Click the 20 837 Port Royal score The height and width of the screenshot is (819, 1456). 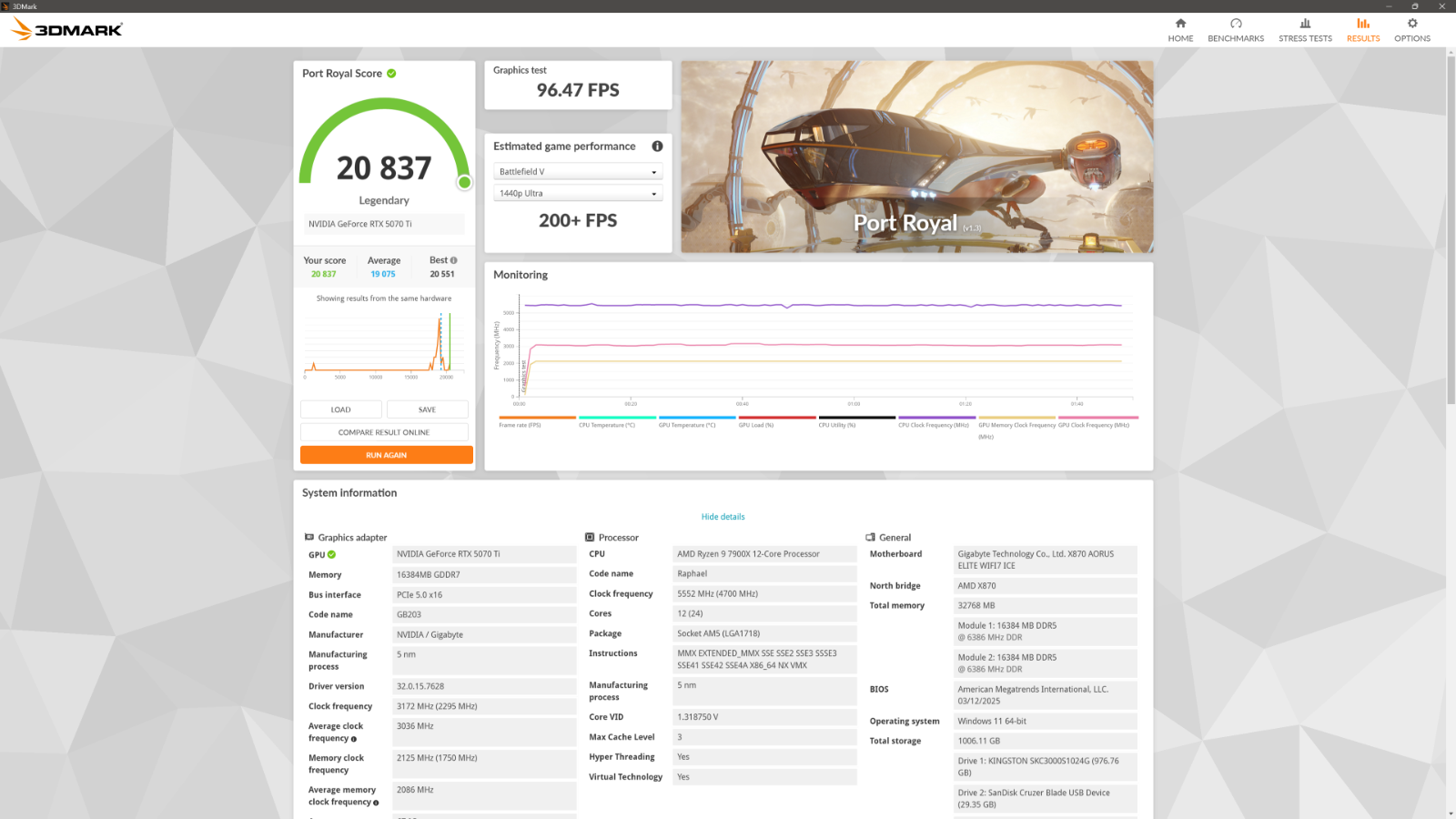coord(384,168)
